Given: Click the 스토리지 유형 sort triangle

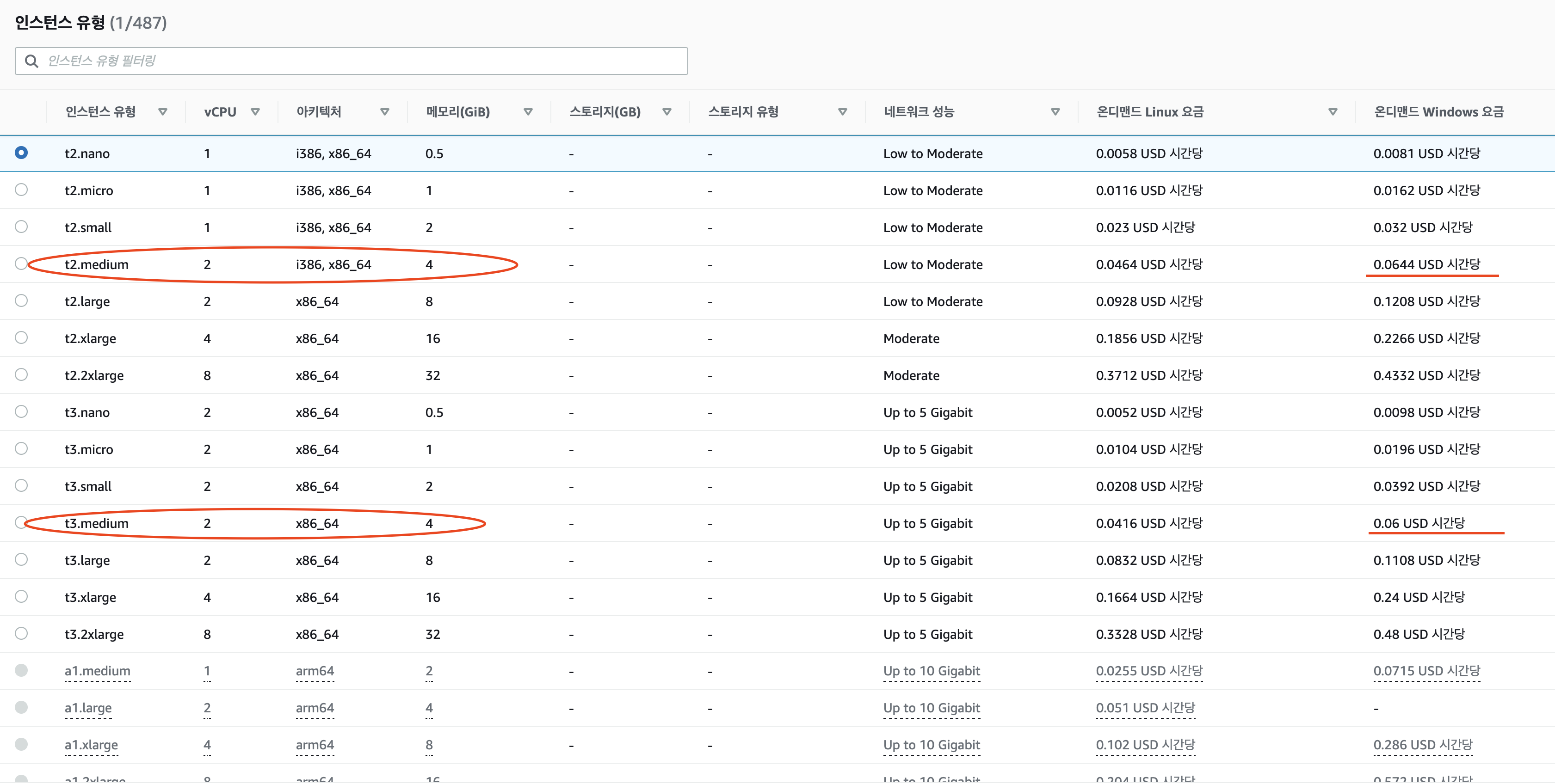Looking at the screenshot, I should point(843,112).
